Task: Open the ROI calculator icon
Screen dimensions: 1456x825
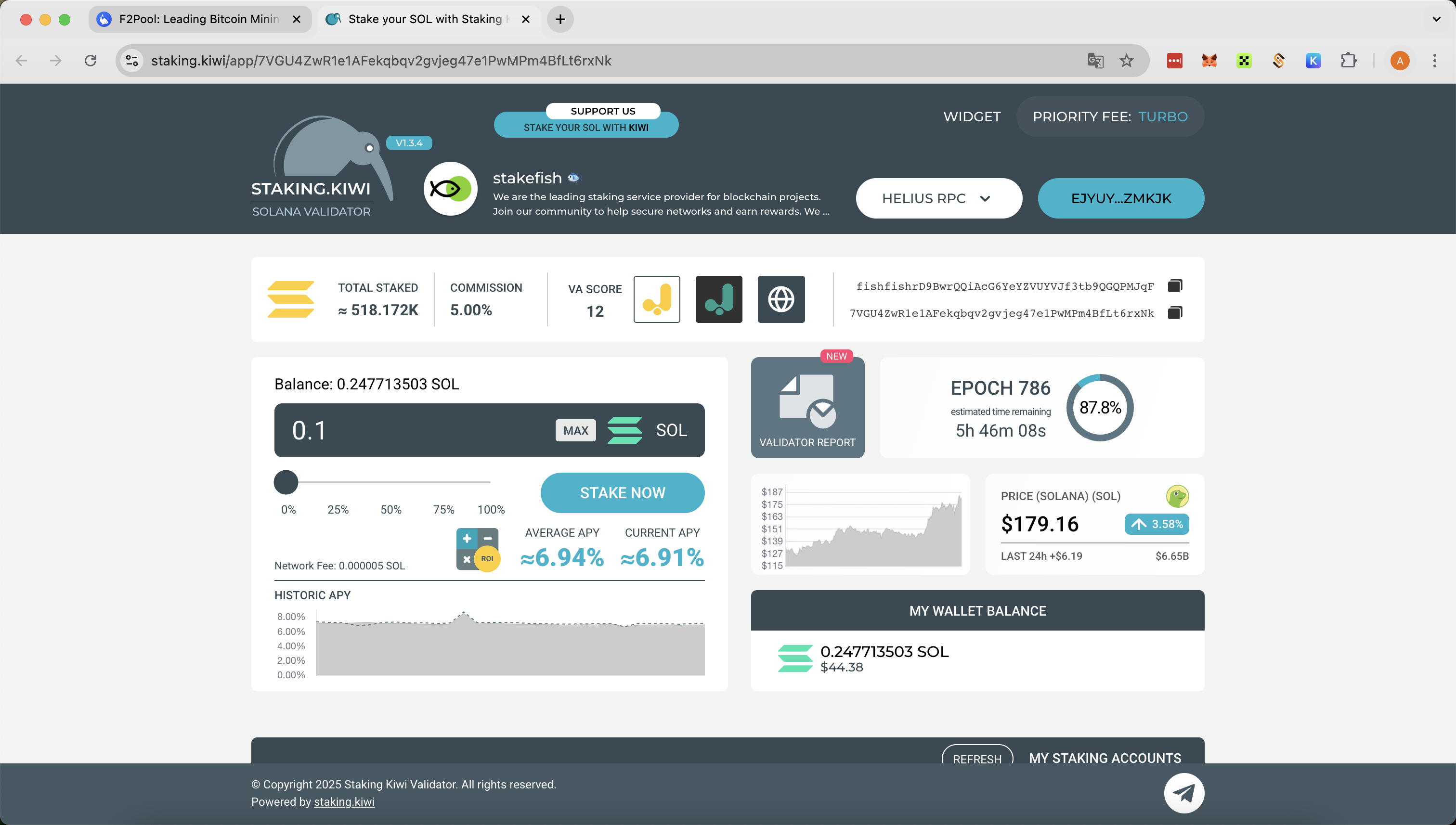Action: click(x=478, y=549)
